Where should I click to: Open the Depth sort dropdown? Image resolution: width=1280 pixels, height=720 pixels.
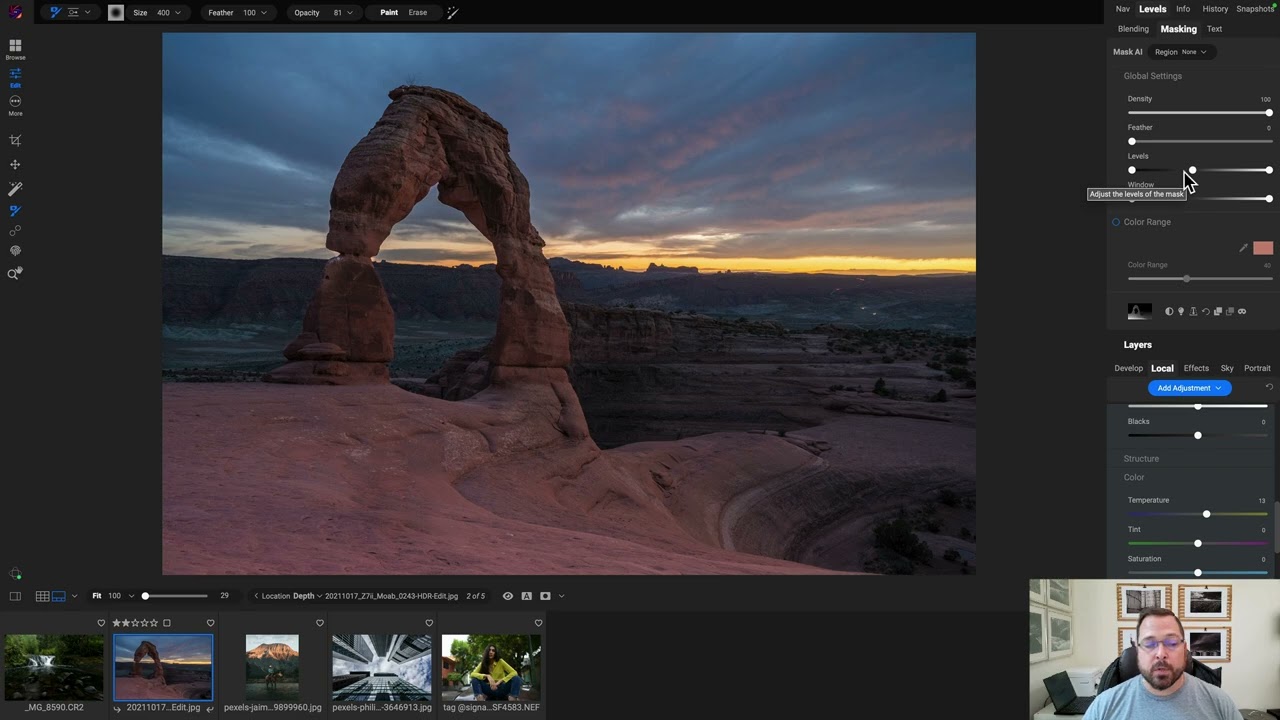tap(306, 596)
